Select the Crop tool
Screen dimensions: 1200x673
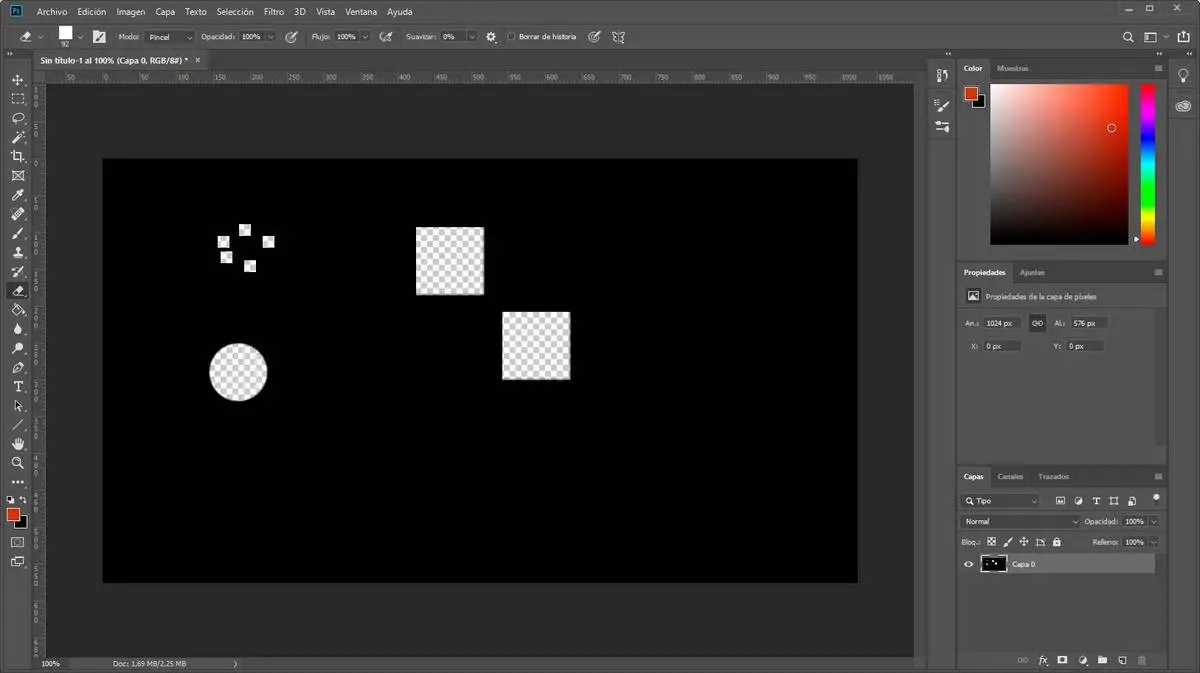coord(17,156)
